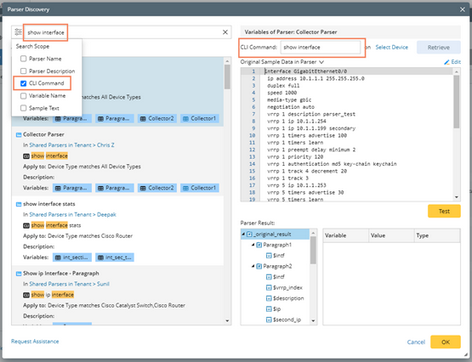
Task: Click into the CLI Command input field
Action: click(x=320, y=47)
